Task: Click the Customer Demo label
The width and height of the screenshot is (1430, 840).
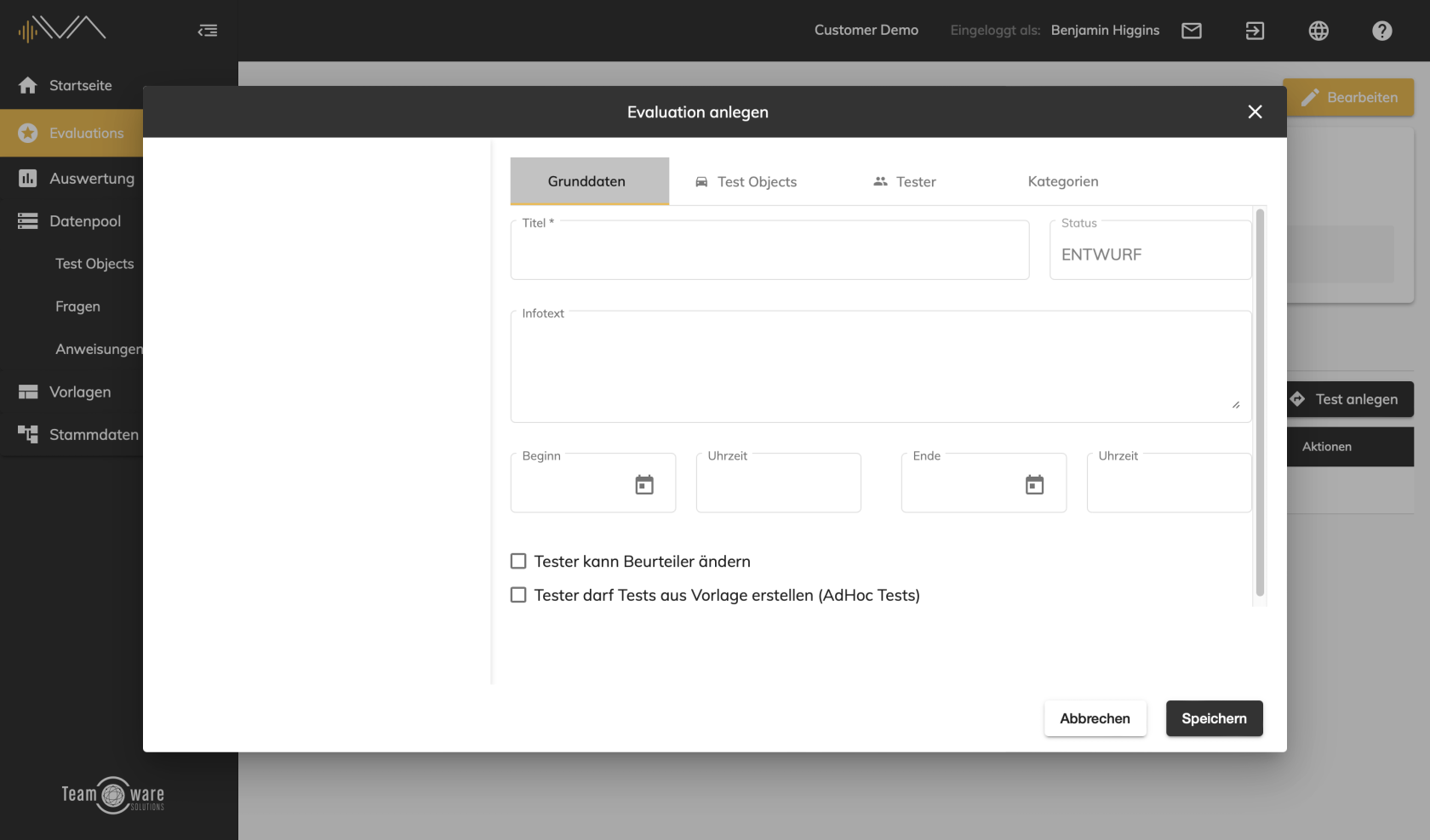Action: pos(867,31)
